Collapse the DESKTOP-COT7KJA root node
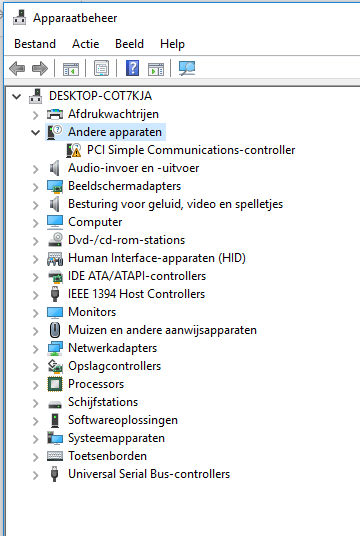 point(16,96)
